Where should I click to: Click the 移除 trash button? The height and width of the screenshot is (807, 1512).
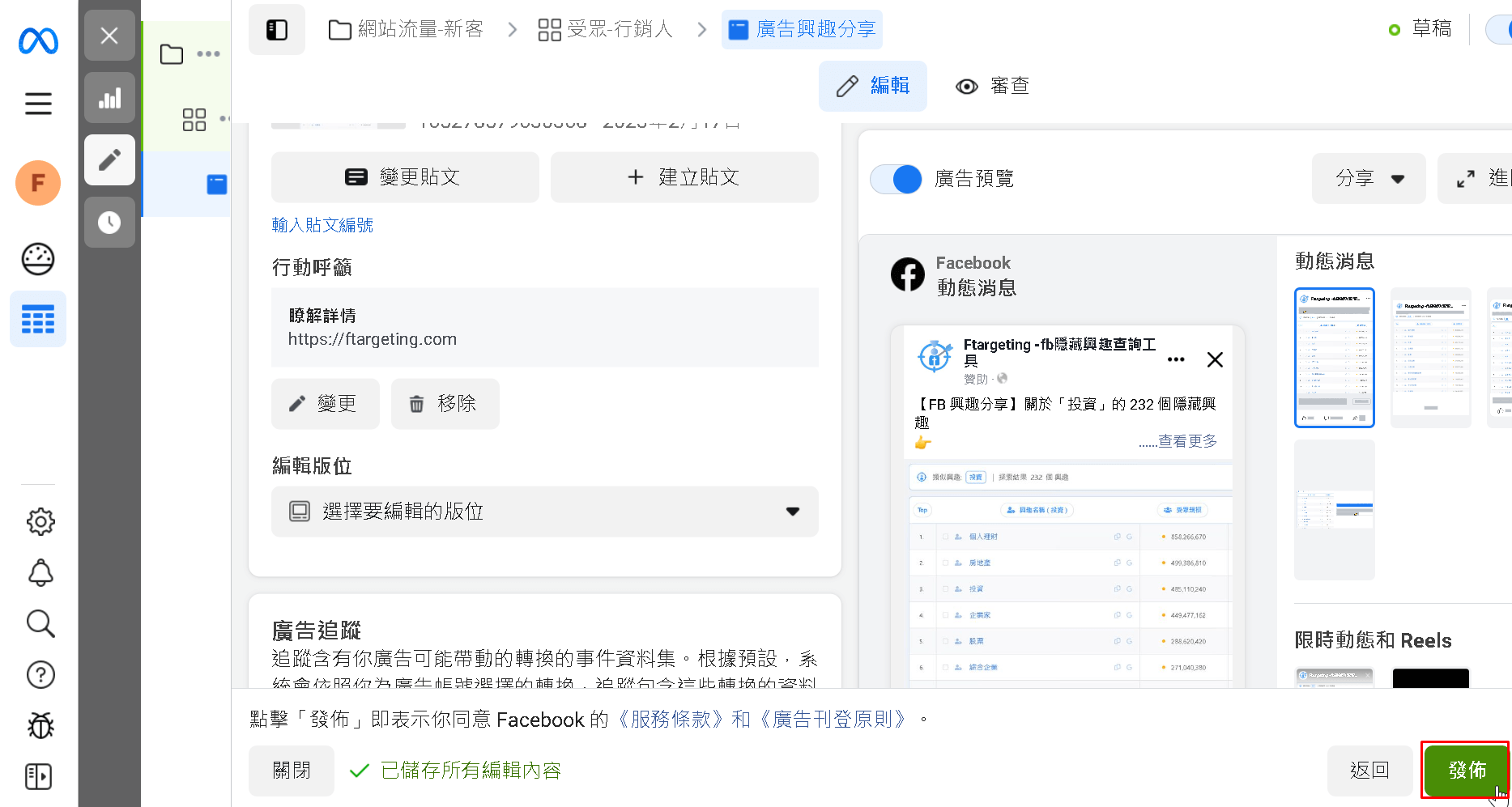click(x=445, y=404)
